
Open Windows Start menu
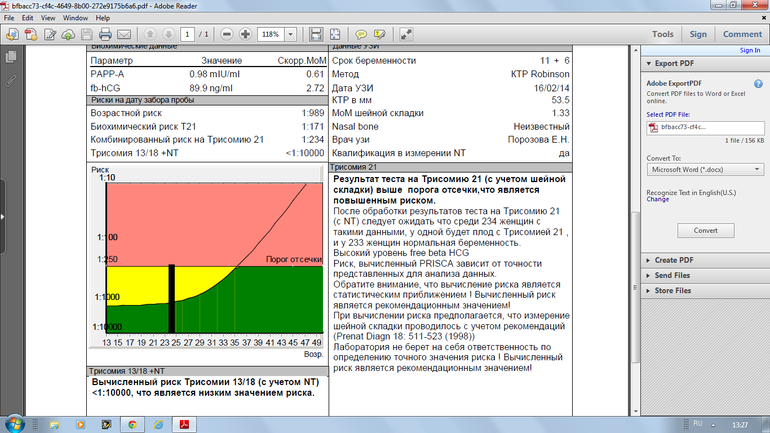pos(14,424)
